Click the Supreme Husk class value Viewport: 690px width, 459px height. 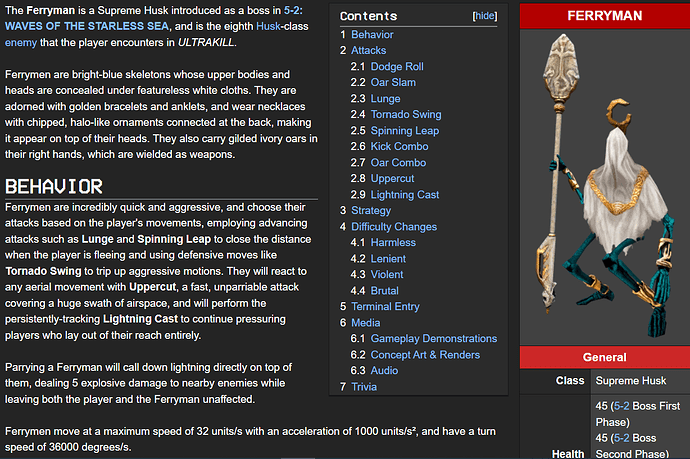pos(631,381)
